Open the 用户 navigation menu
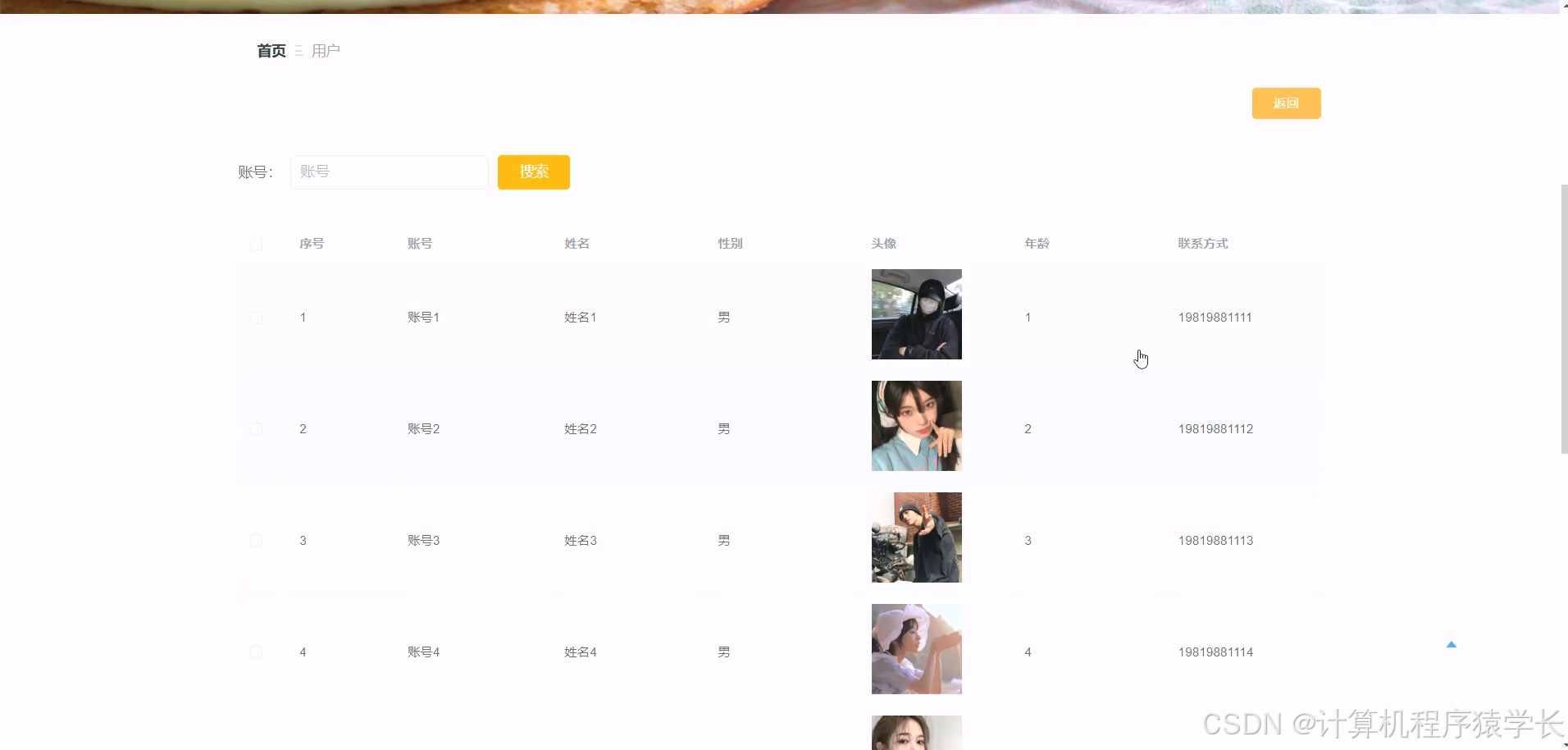The height and width of the screenshot is (750, 1568). click(x=326, y=50)
